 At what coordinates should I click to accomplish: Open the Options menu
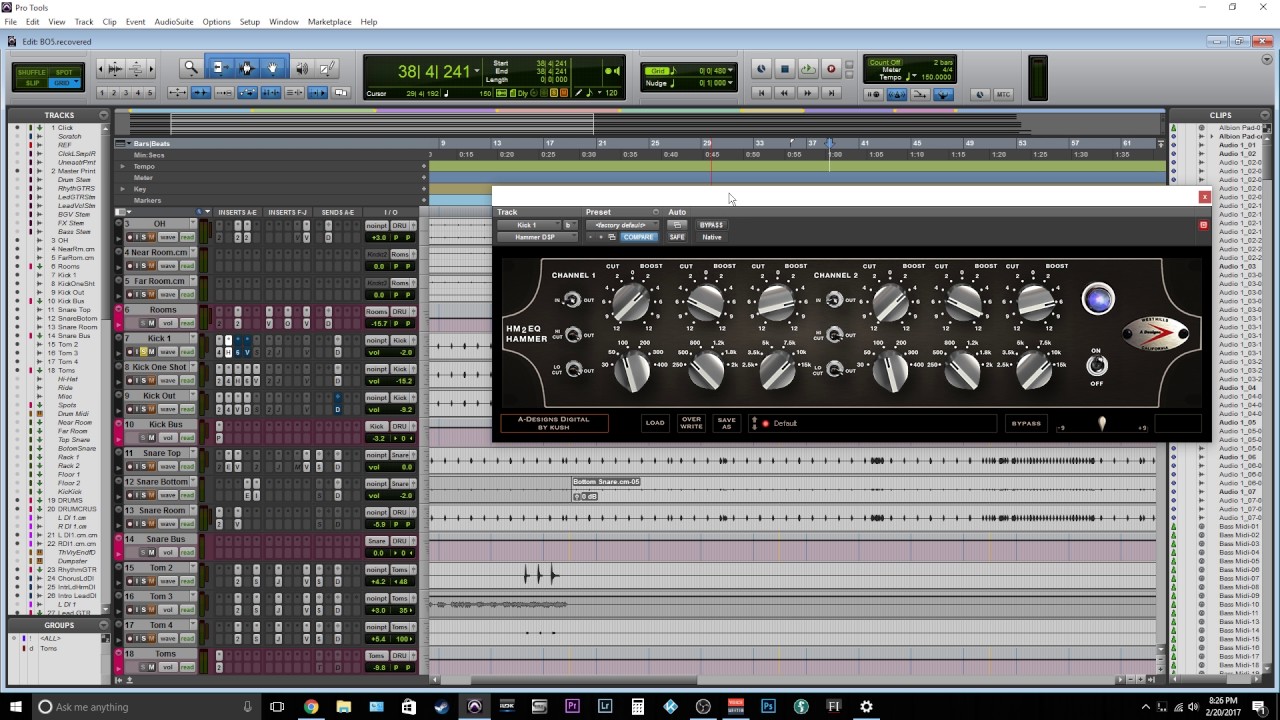[216, 21]
